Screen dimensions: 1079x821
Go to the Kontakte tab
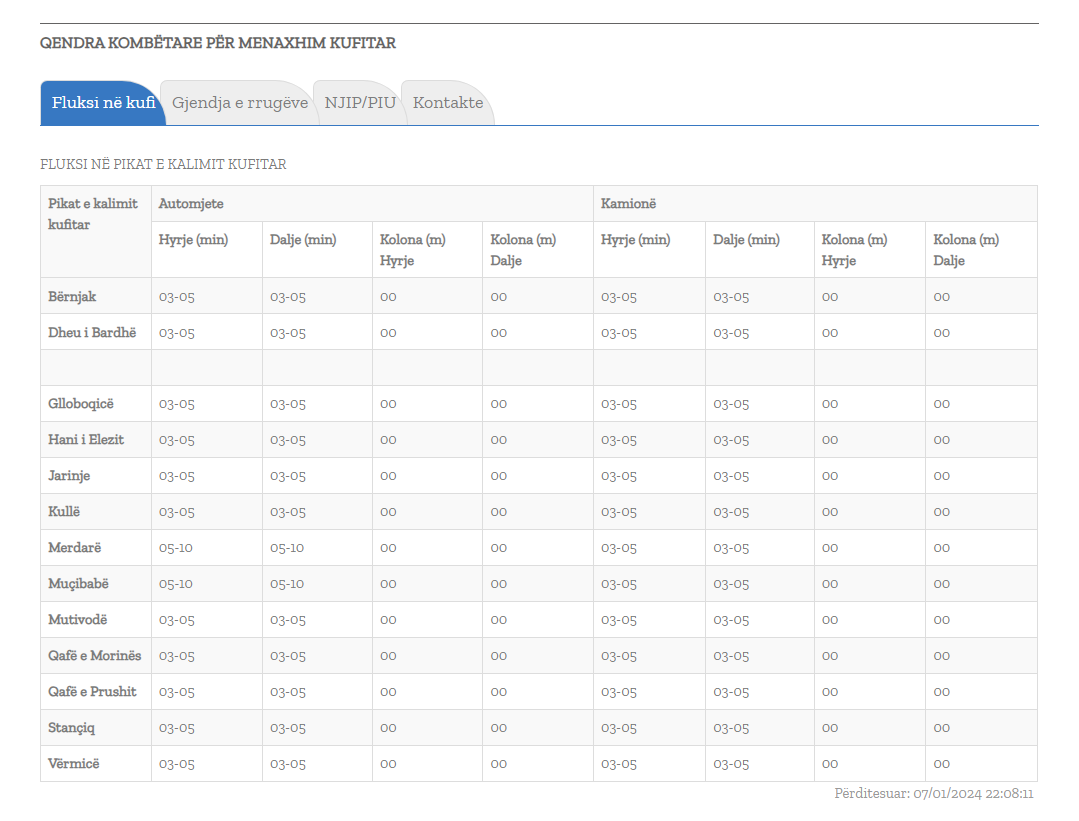(448, 103)
